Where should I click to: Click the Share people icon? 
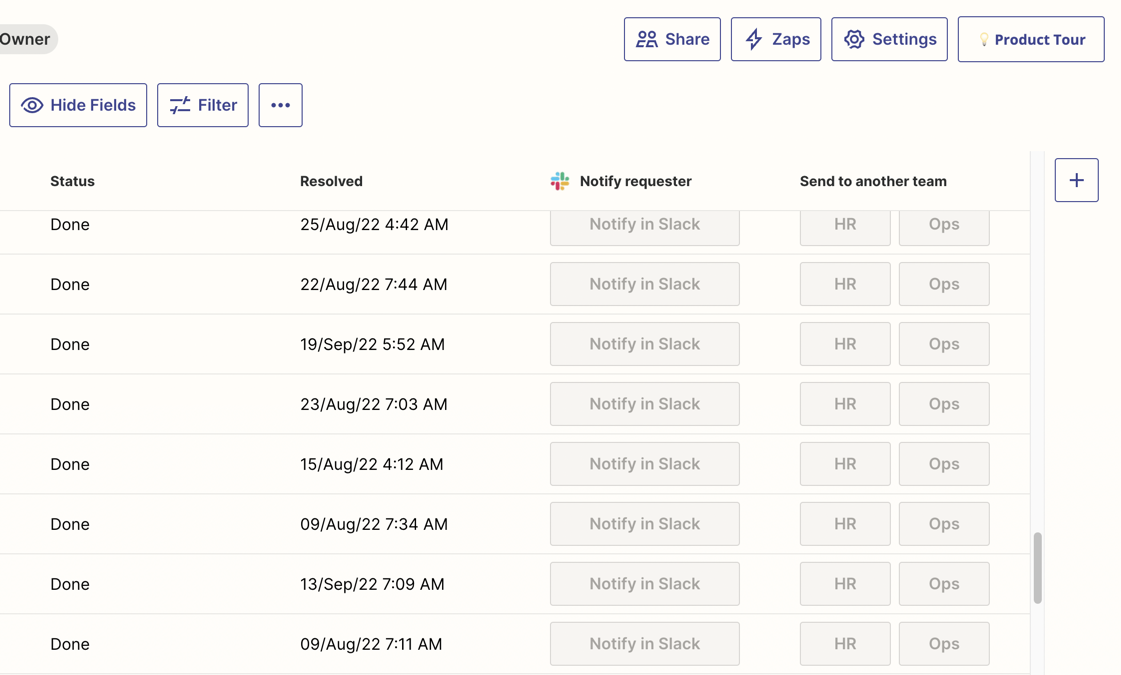(647, 39)
